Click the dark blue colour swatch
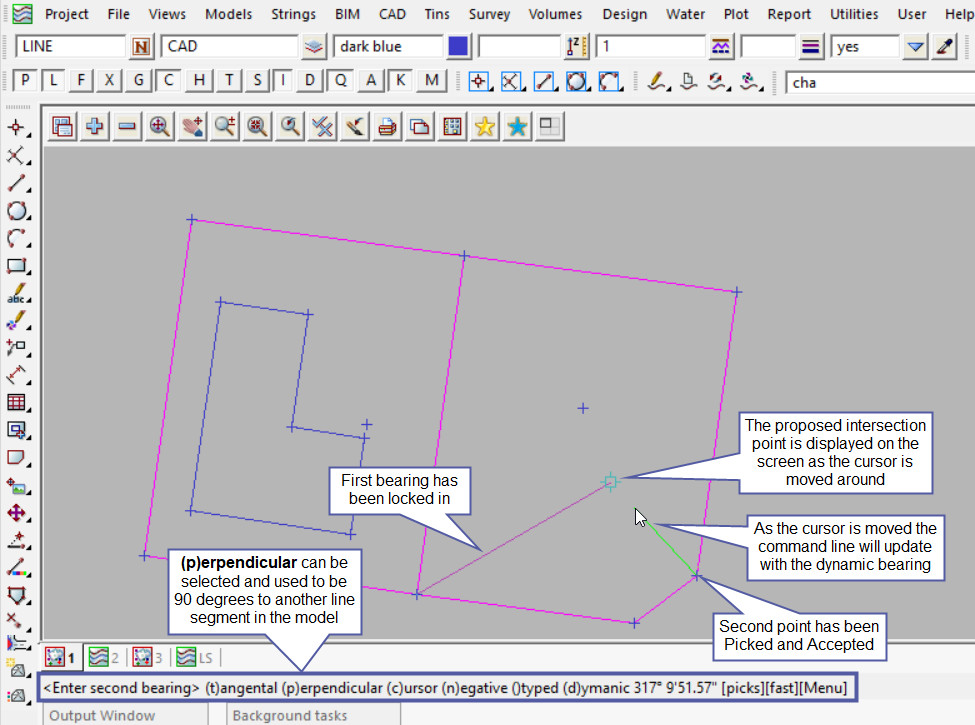This screenshot has width=975, height=725. coord(458,47)
